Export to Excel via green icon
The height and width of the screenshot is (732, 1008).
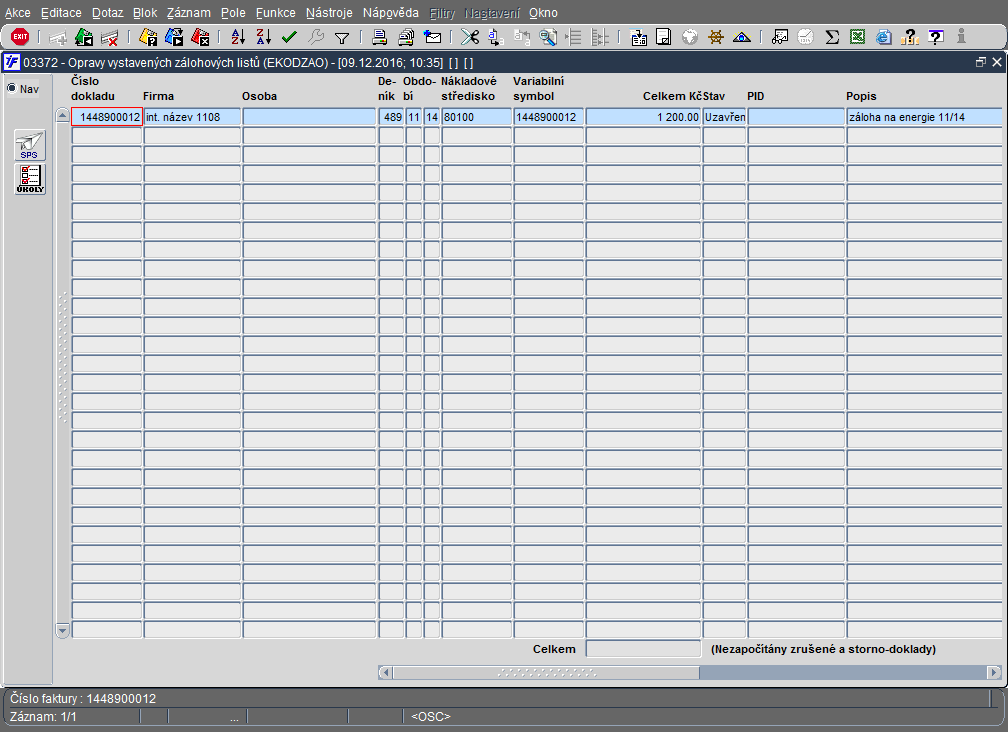(858, 37)
